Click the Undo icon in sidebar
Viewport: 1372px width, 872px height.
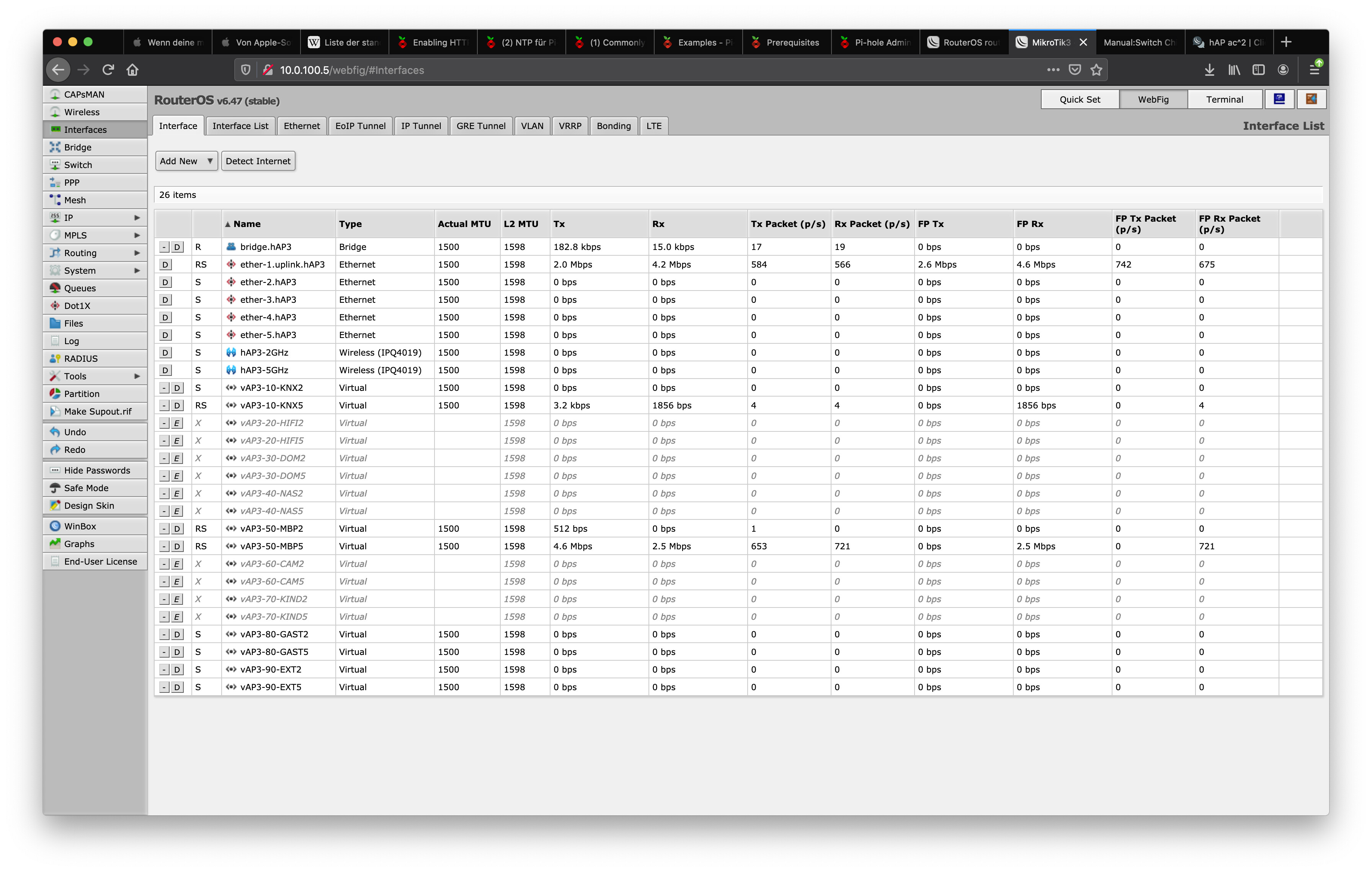pyautogui.click(x=55, y=432)
